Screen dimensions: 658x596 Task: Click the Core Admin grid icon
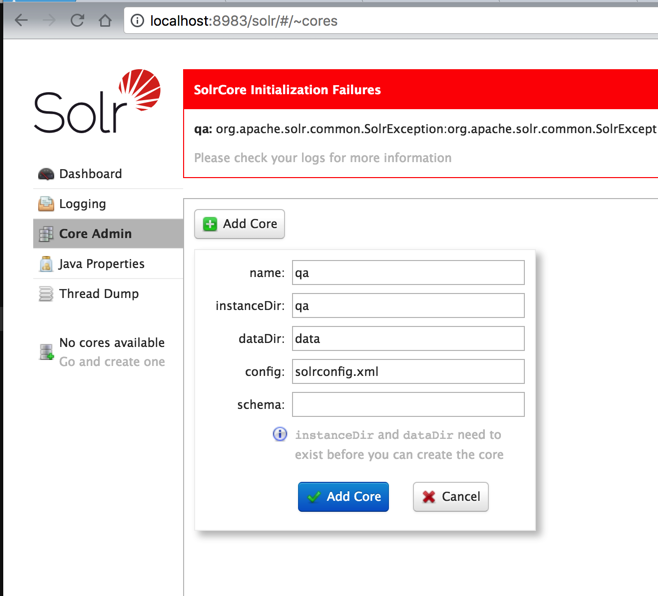point(46,234)
